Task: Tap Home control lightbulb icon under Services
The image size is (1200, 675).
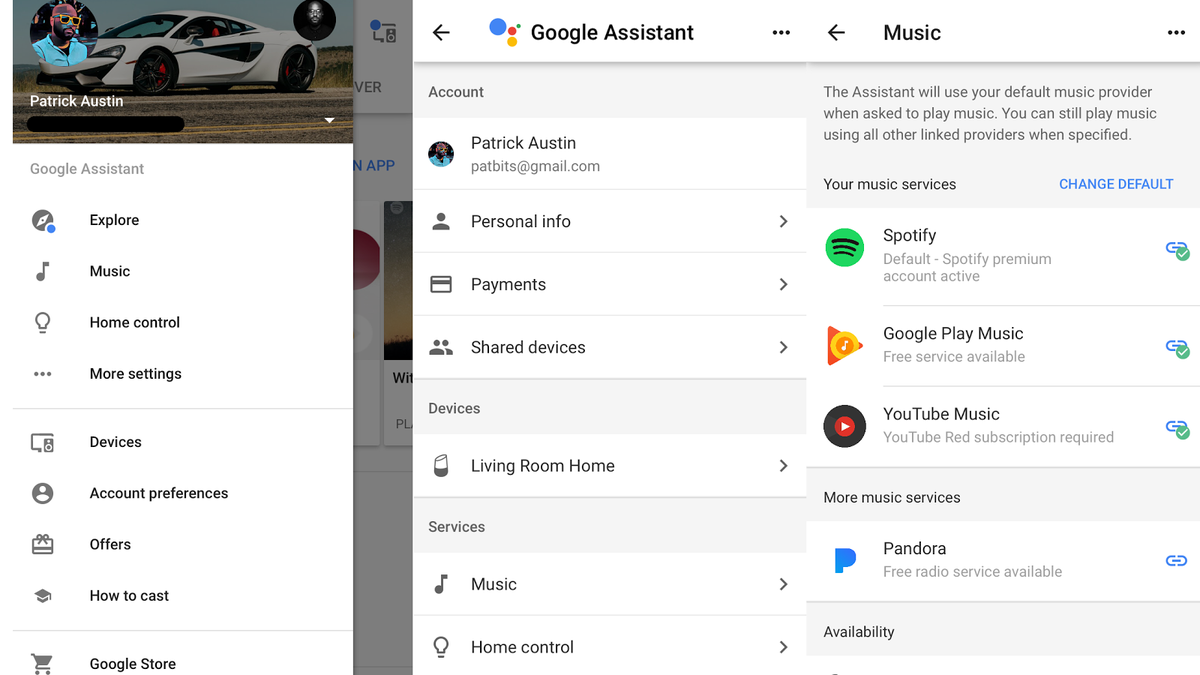Action: coord(441,647)
